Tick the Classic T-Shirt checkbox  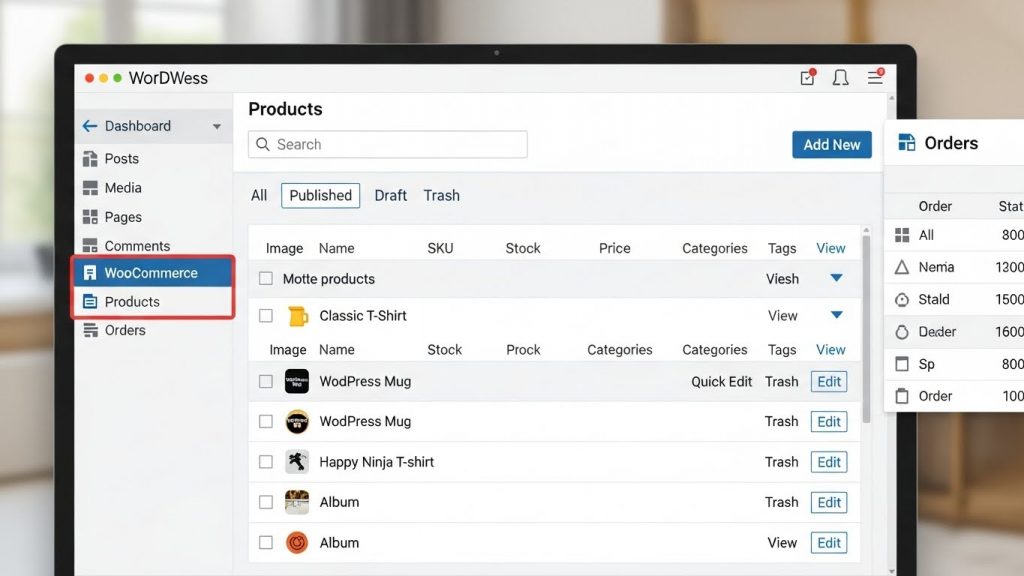tap(266, 316)
